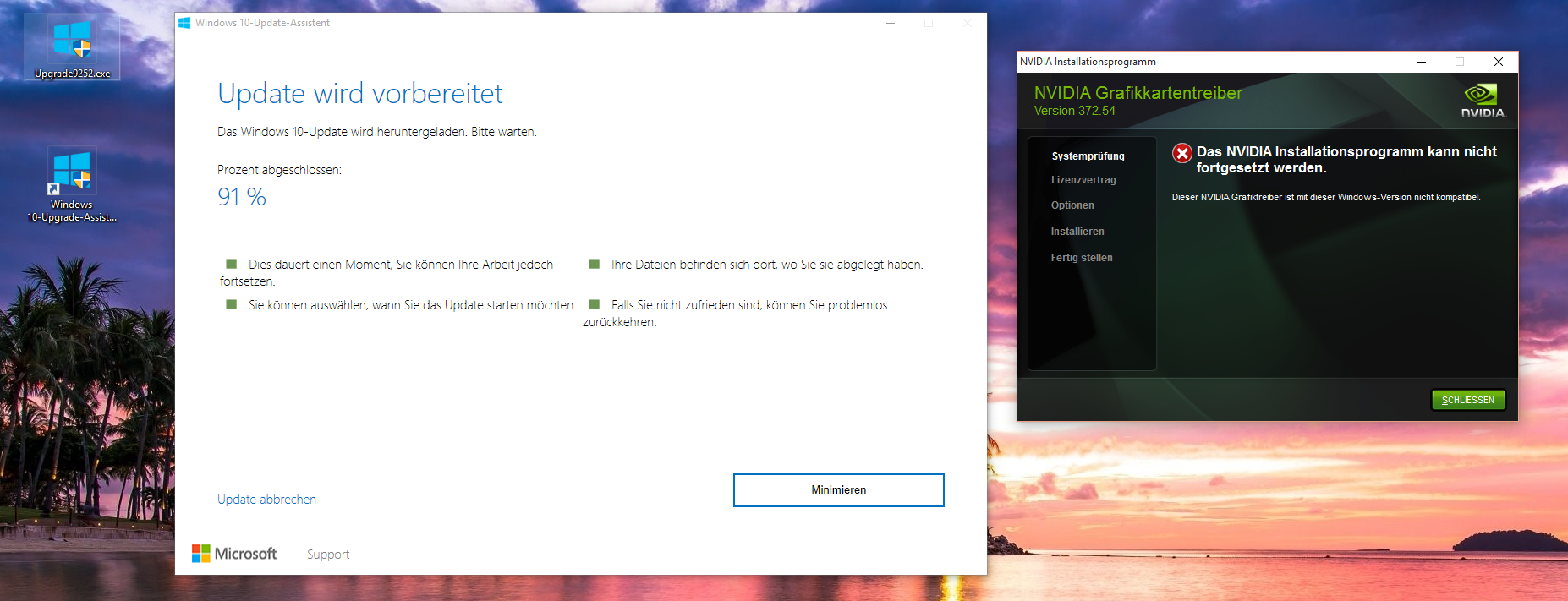This screenshot has width=1568, height=601.
Task: Click 'NVIDIA Grafikkartentreiber' title
Action: 1138,93
